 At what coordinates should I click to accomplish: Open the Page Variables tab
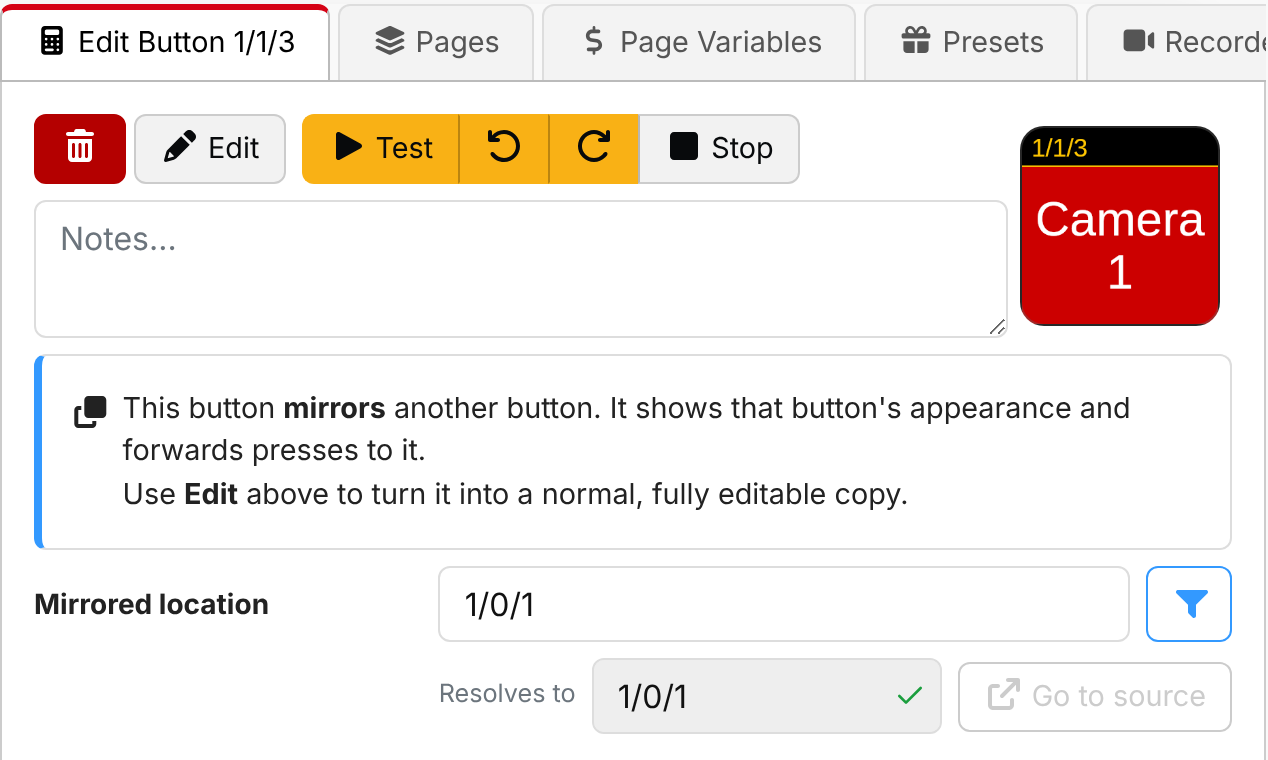click(x=699, y=42)
